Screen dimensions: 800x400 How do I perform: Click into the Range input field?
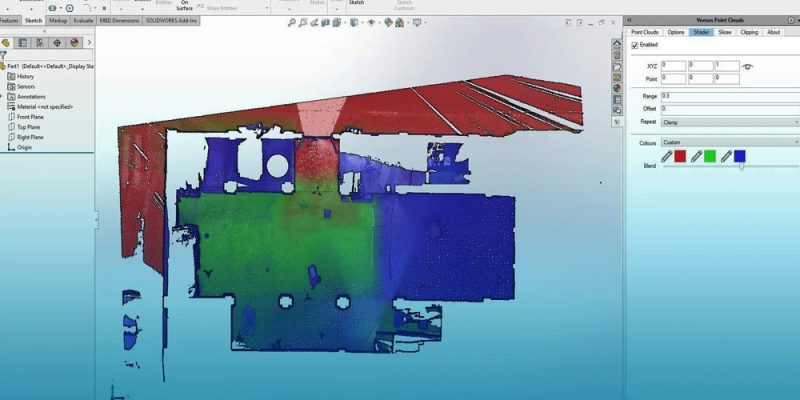[729, 95]
